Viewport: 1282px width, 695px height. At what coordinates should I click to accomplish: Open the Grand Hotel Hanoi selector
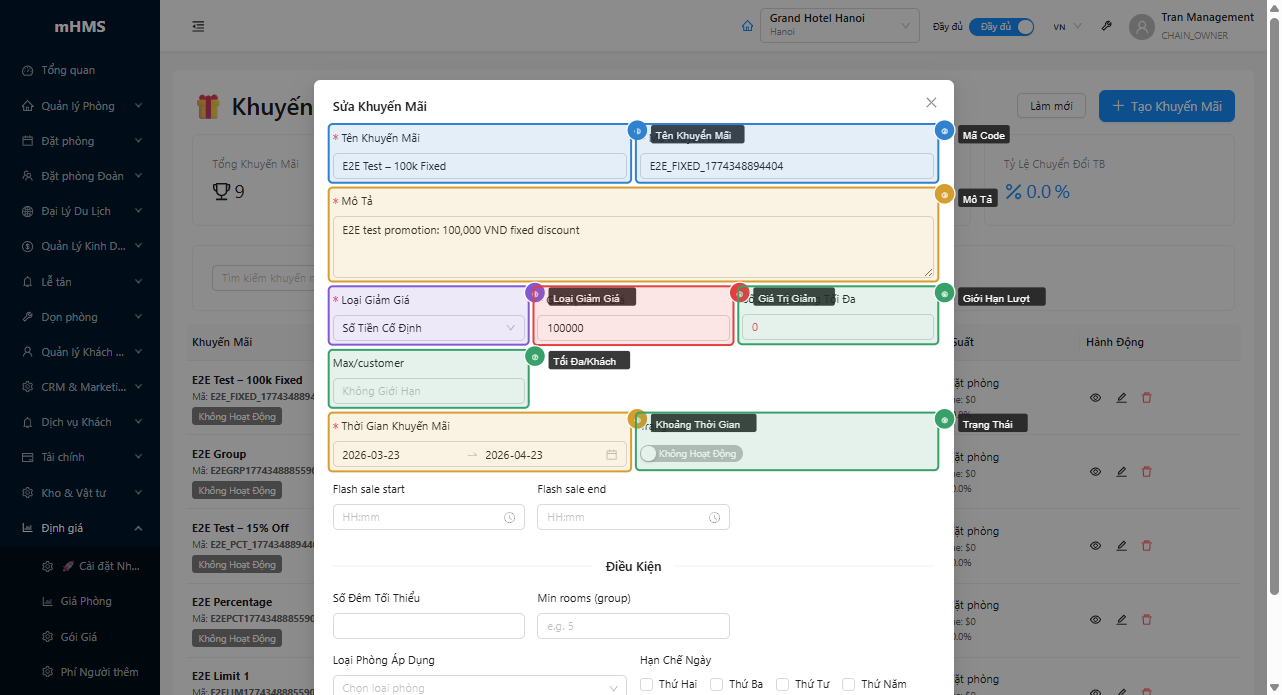pos(839,26)
